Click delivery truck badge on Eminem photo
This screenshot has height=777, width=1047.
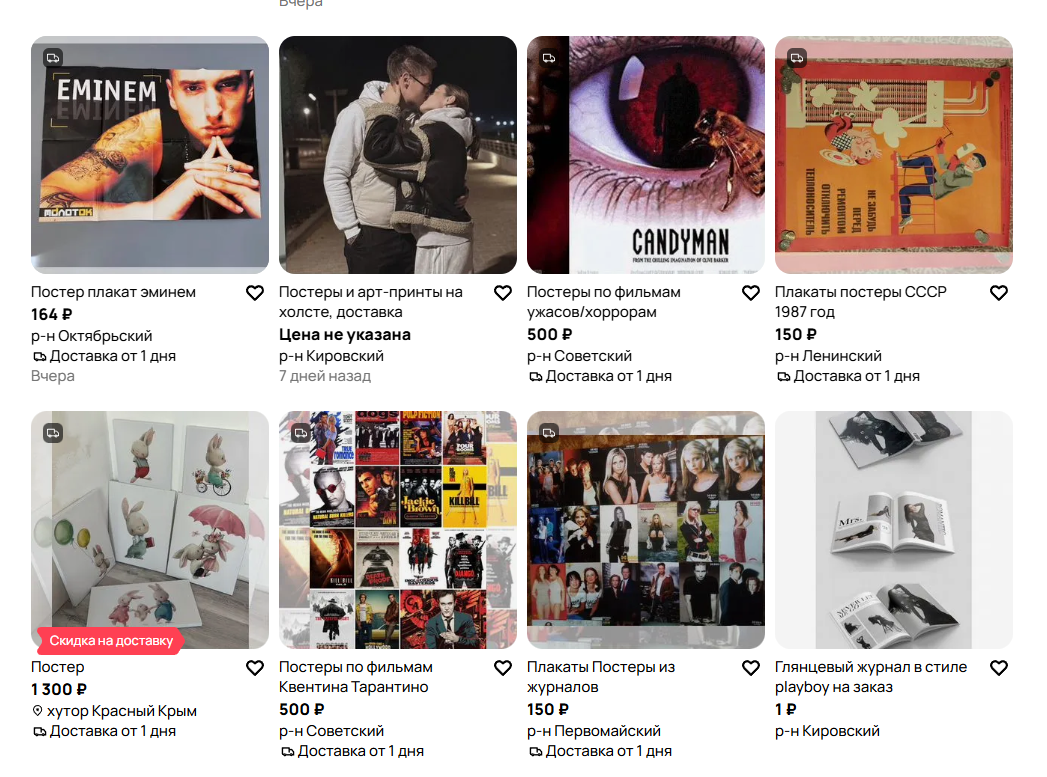click(53, 58)
